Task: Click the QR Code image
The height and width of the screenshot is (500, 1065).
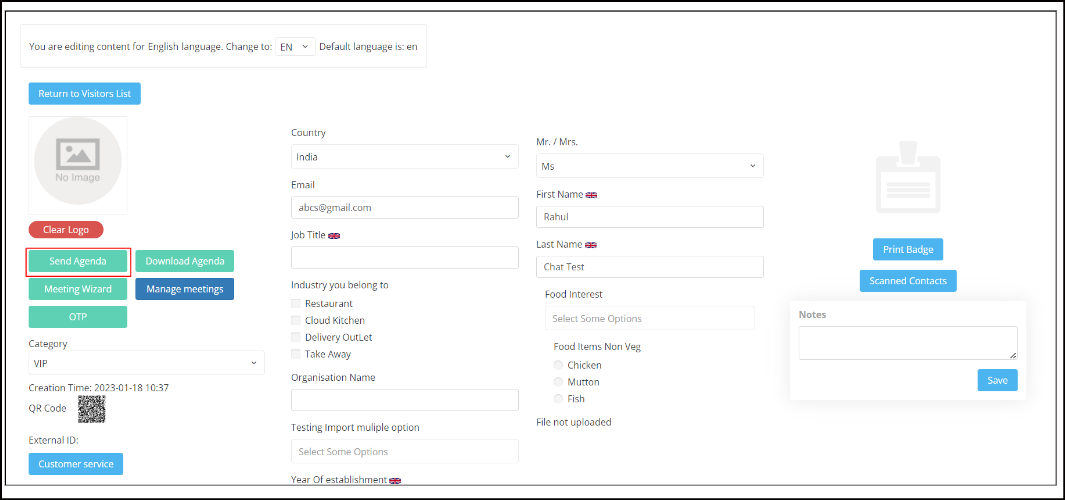Action: 92,410
